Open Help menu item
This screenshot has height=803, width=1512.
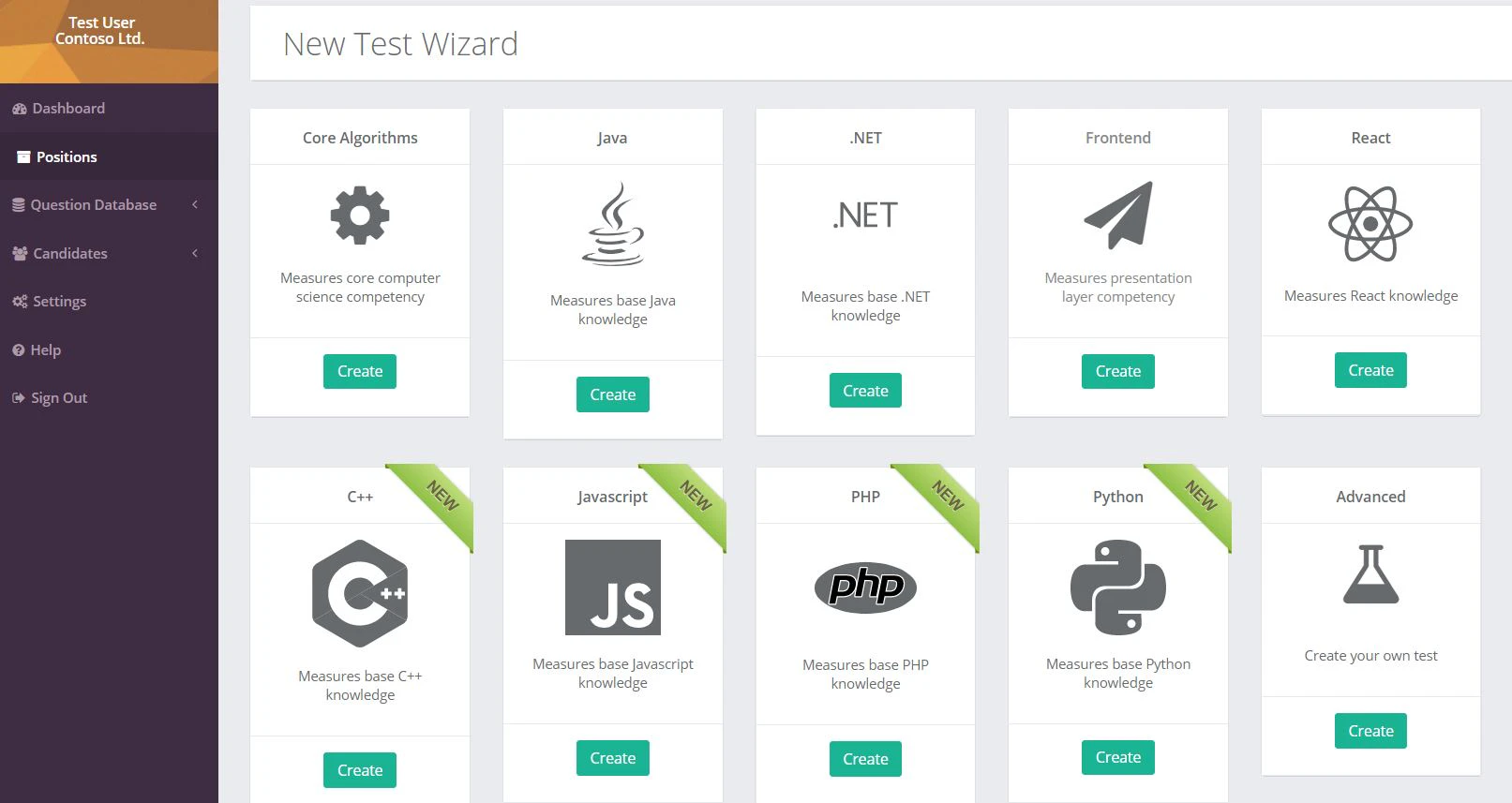click(109, 350)
